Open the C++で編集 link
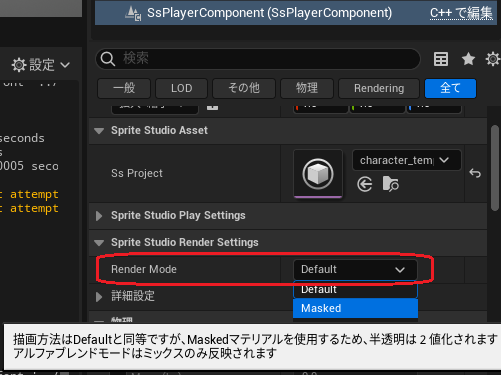501x375 pixels. [461, 13]
